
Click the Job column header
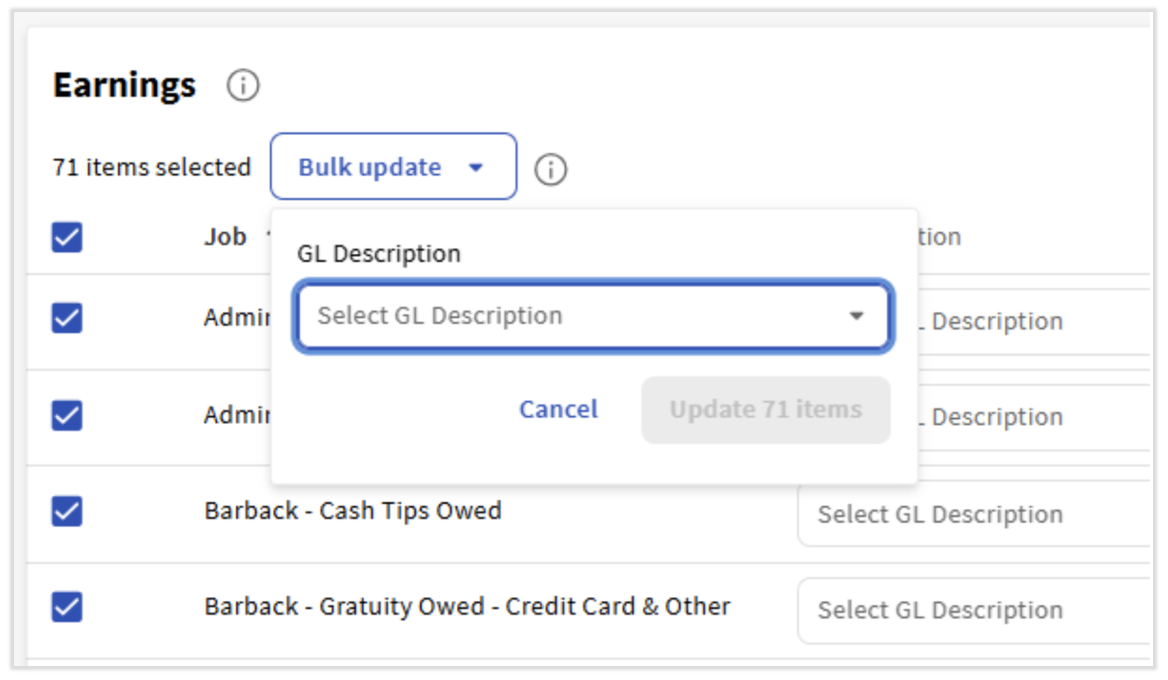tap(226, 237)
